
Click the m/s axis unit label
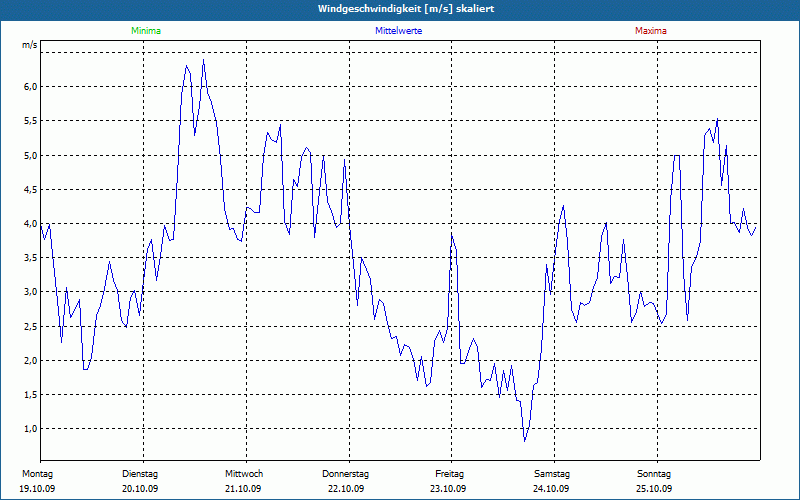pyautogui.click(x=30, y=45)
